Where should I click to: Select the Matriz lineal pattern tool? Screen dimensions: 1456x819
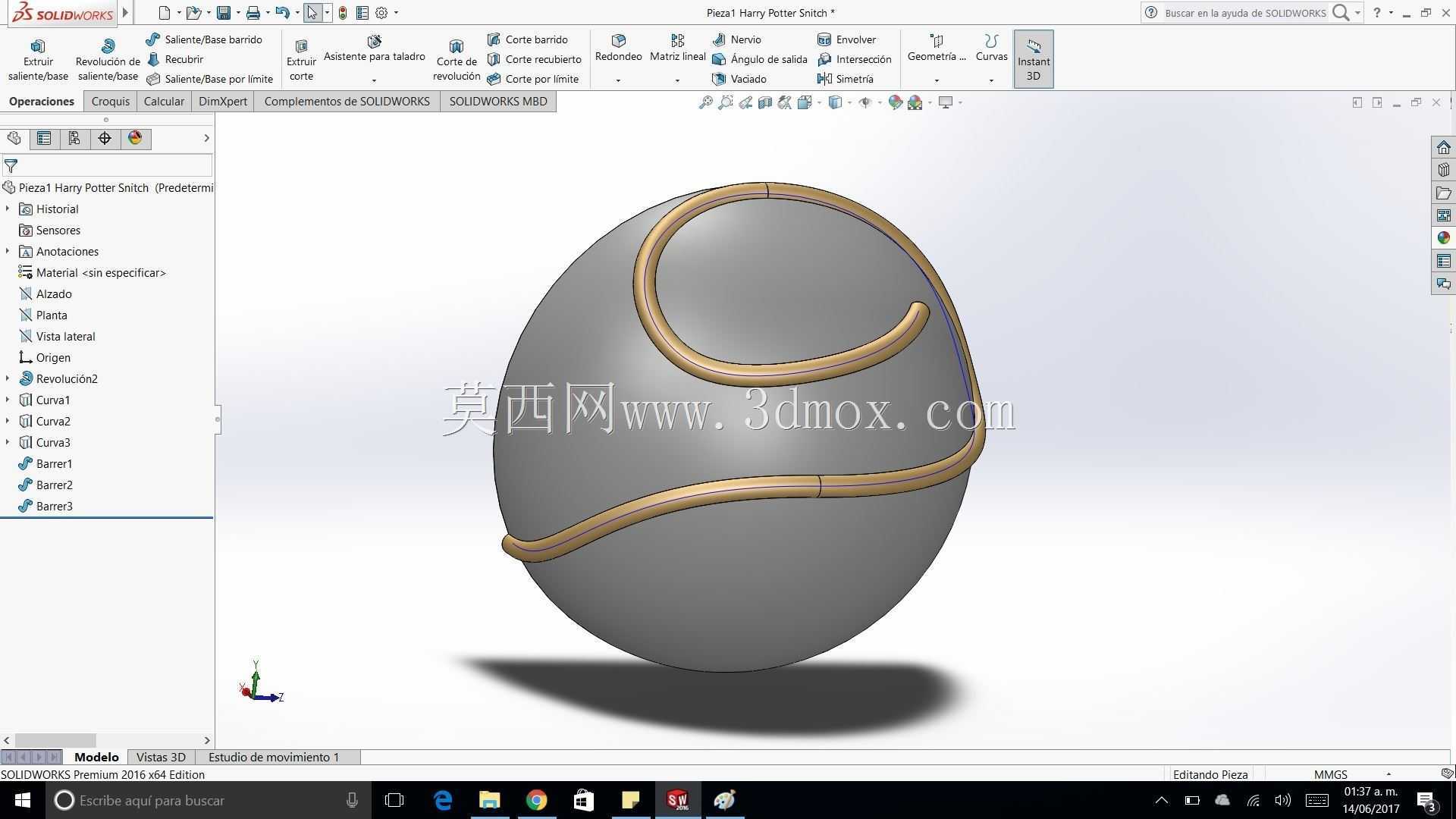[x=678, y=49]
